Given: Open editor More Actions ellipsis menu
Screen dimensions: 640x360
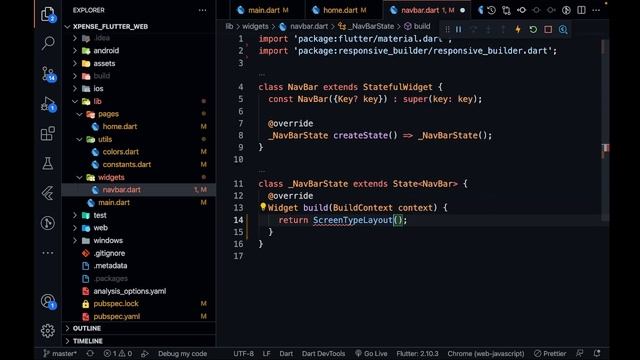Looking at the screenshot, I should (596, 10).
